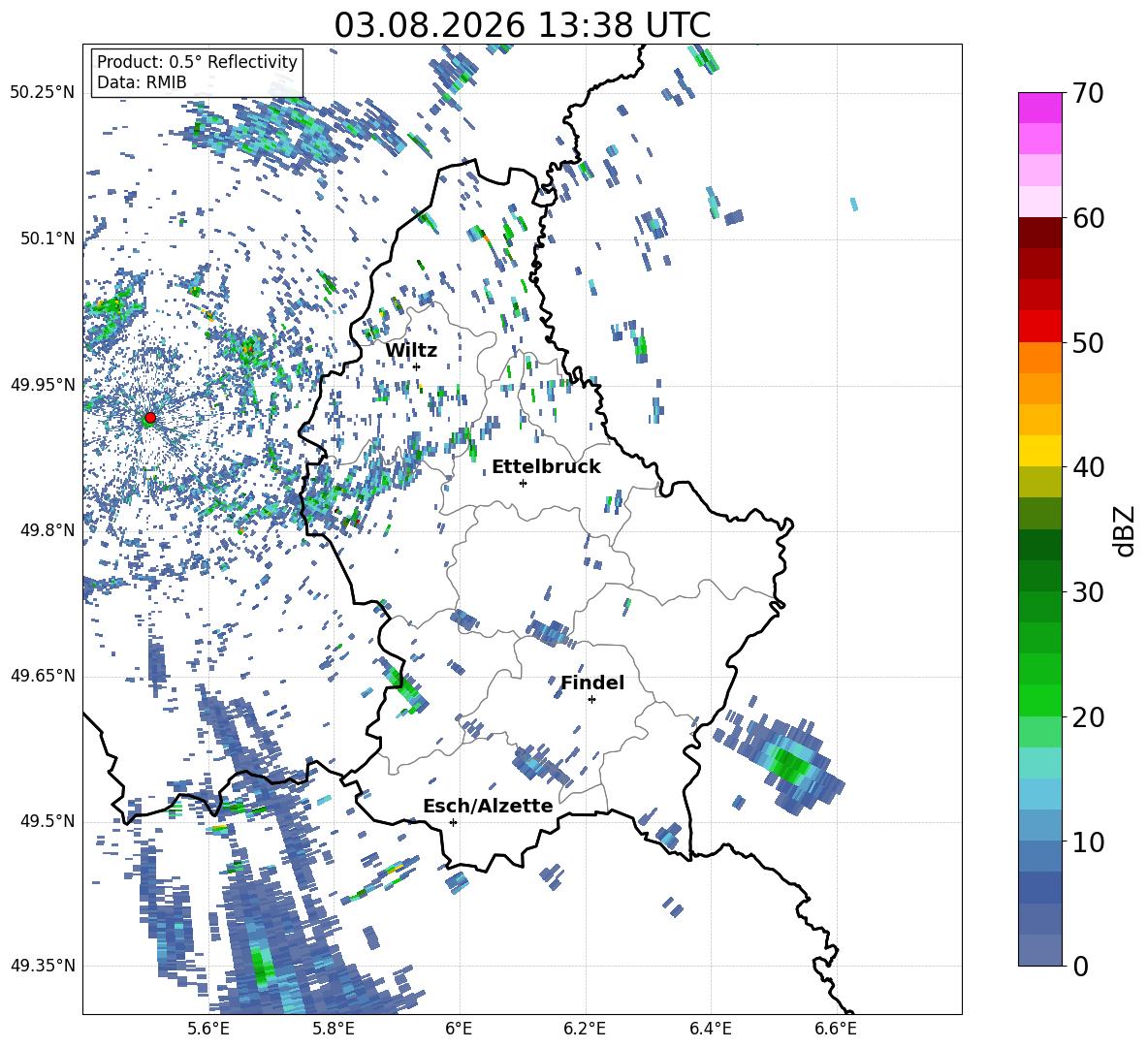Click the Product 0.5° Reflectivity info box
Screen dimensions: 1148x1048
point(197,72)
